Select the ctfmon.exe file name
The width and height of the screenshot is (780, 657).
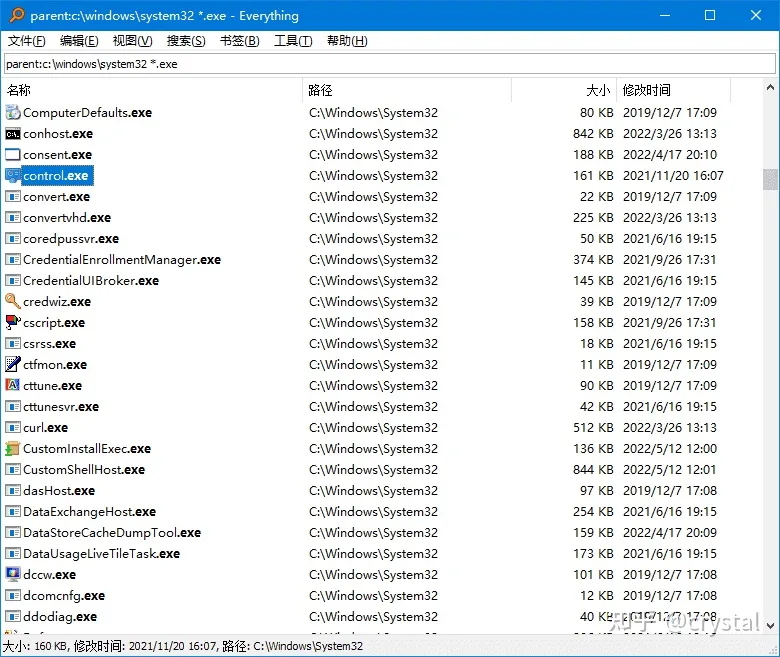55,365
